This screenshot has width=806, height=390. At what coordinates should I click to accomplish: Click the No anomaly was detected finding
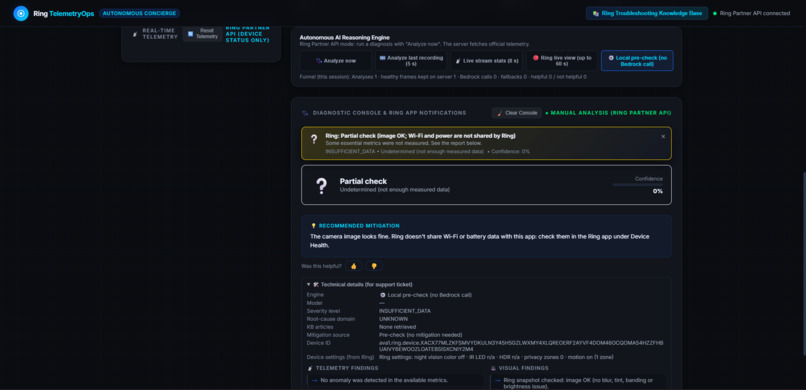click(395, 380)
